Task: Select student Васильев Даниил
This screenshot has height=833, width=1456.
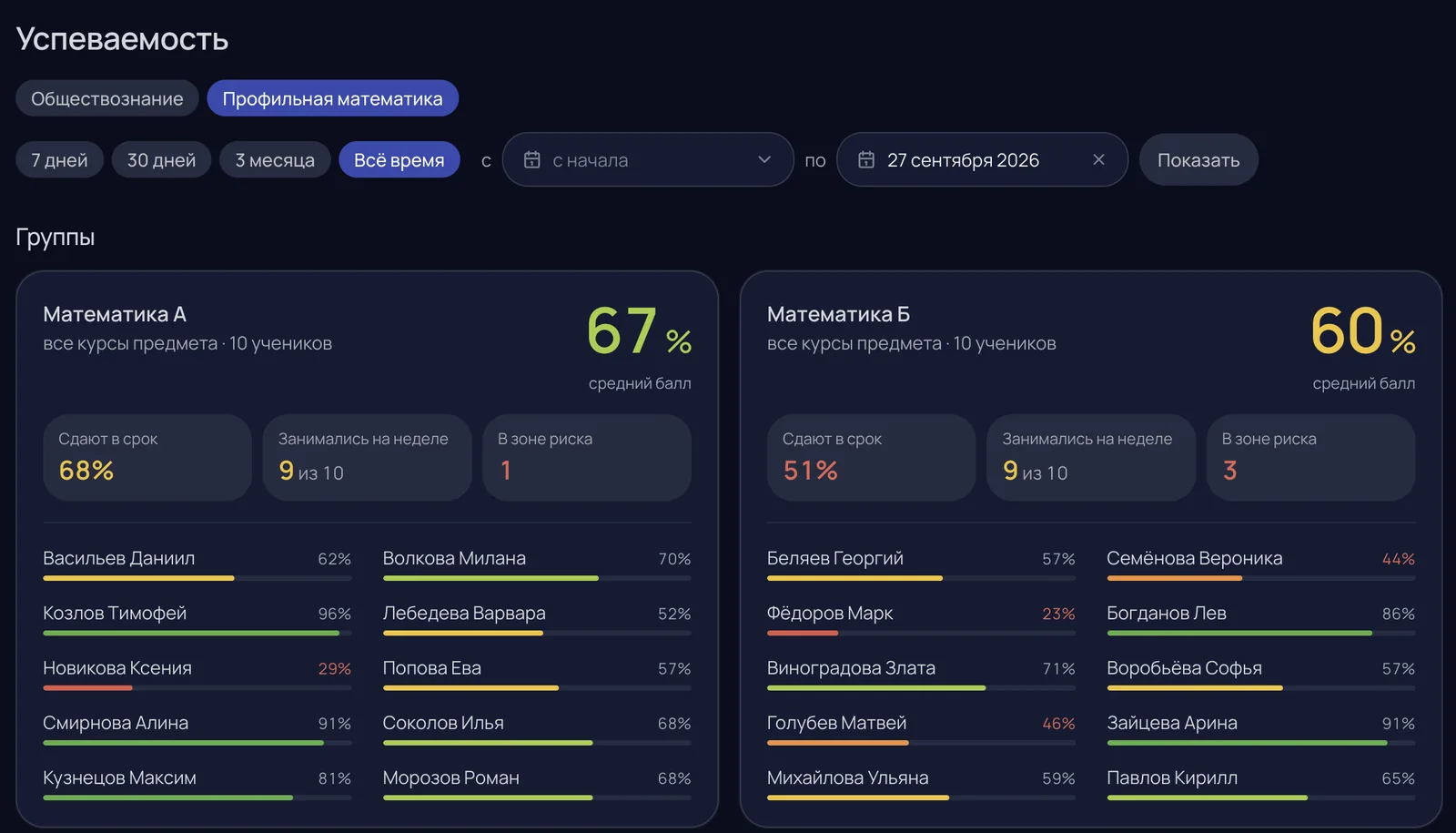Action: tap(197, 564)
